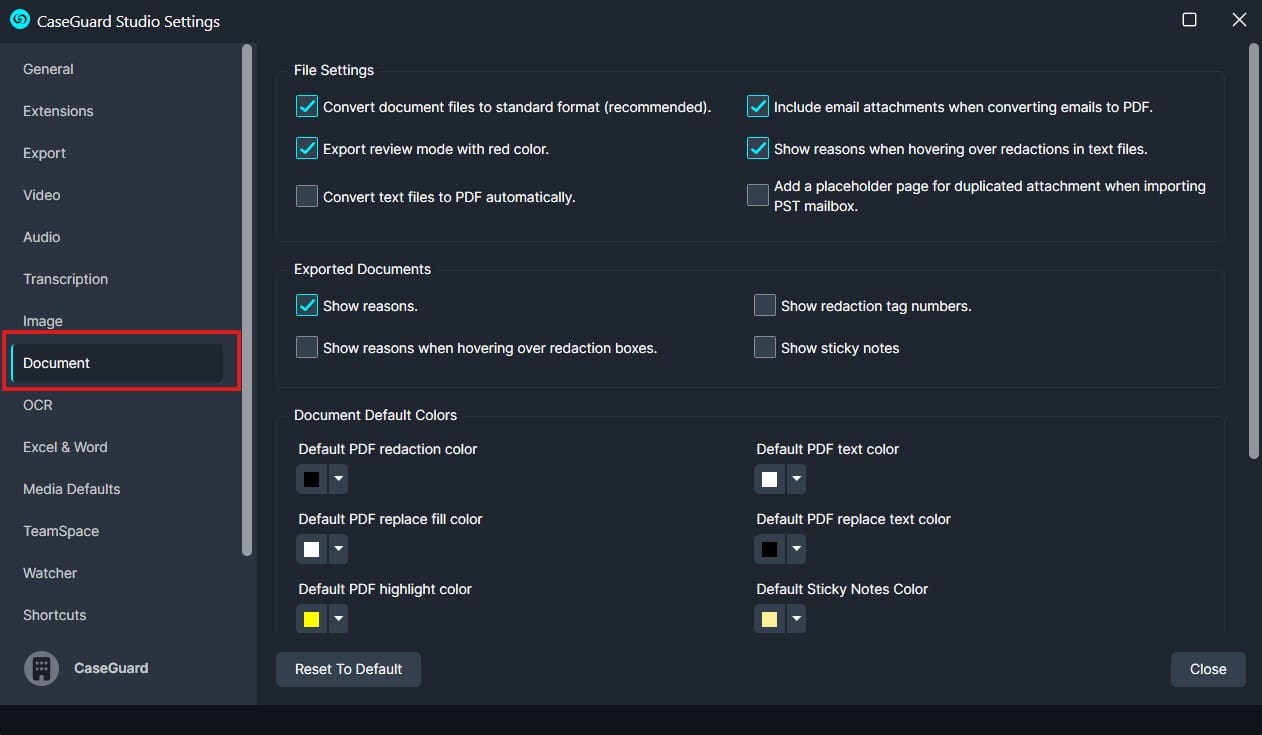Uncheck Export review mode with red color
This screenshot has width=1262, height=735.
[307, 149]
